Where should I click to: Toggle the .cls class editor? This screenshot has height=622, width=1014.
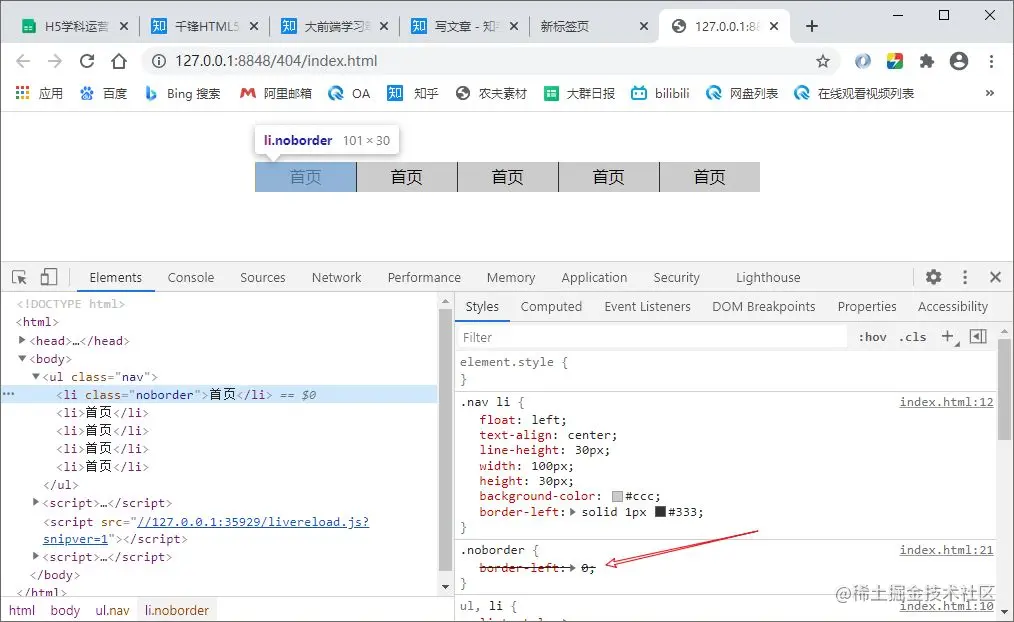[912, 337]
